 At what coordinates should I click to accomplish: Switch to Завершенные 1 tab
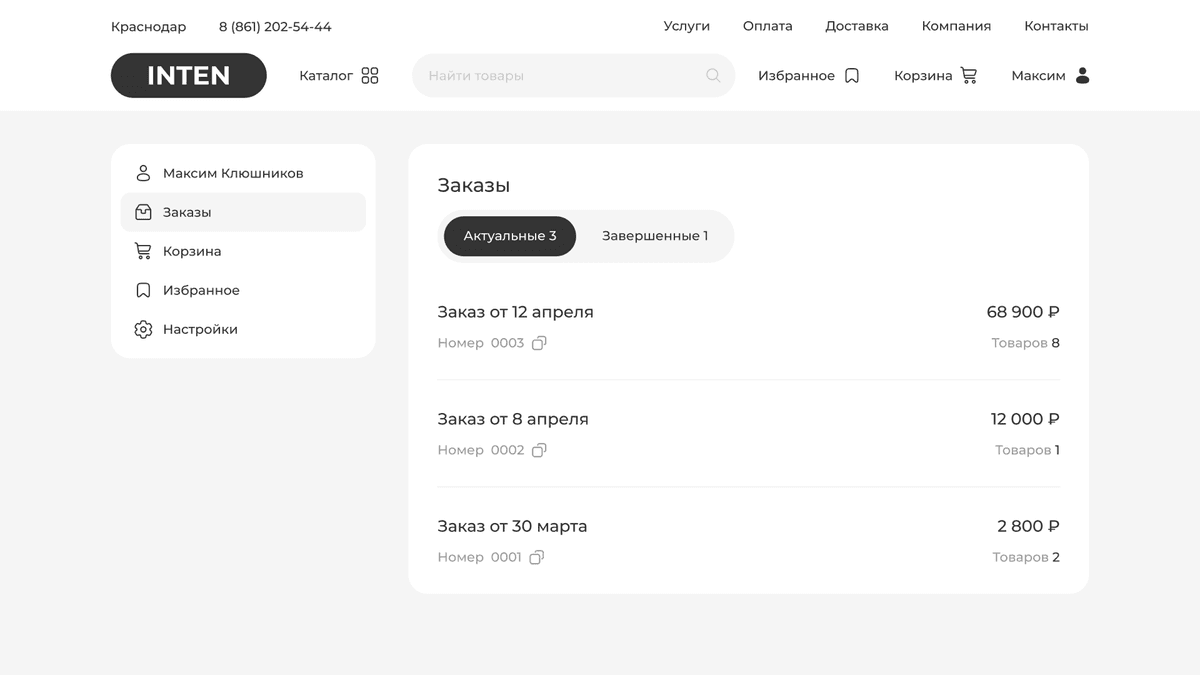[x=654, y=236]
